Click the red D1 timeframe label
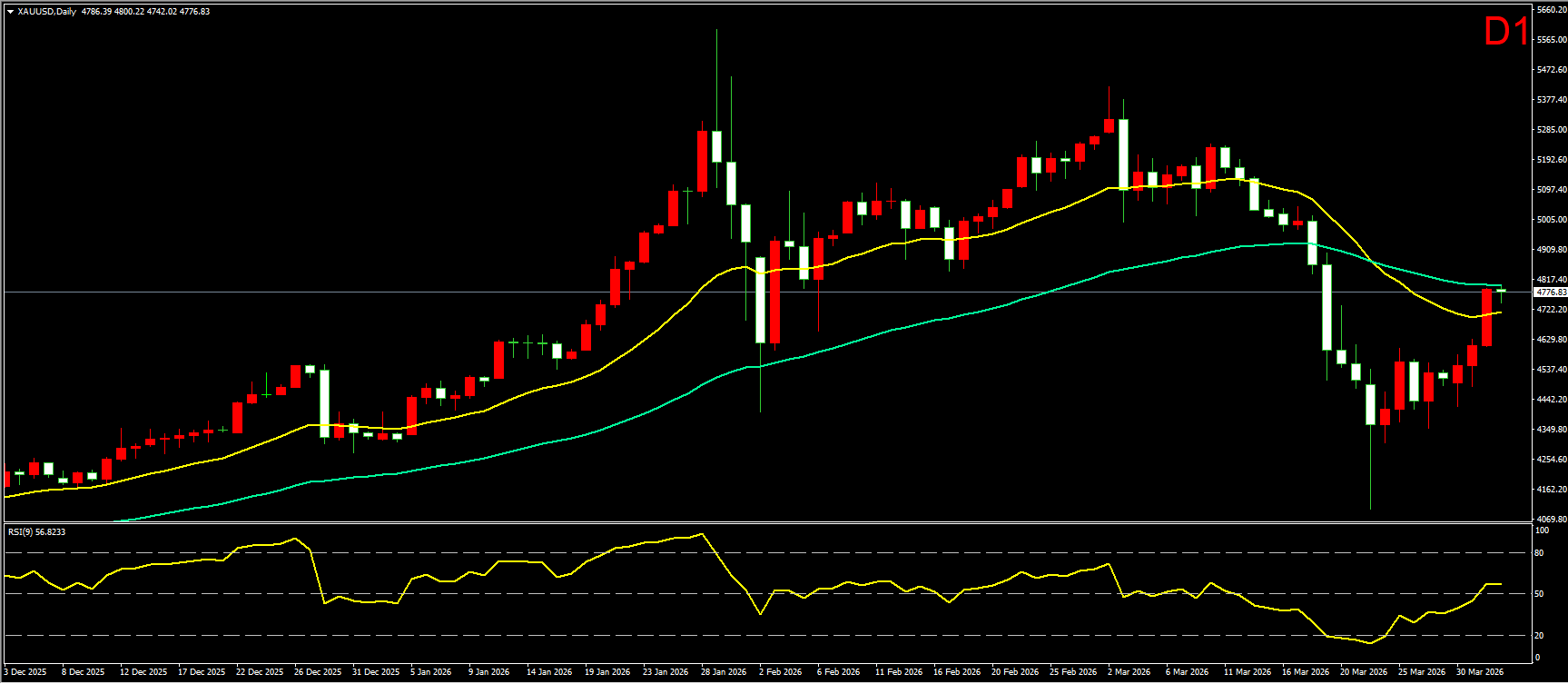Viewport: 1568px width, 684px height. coord(1505,33)
